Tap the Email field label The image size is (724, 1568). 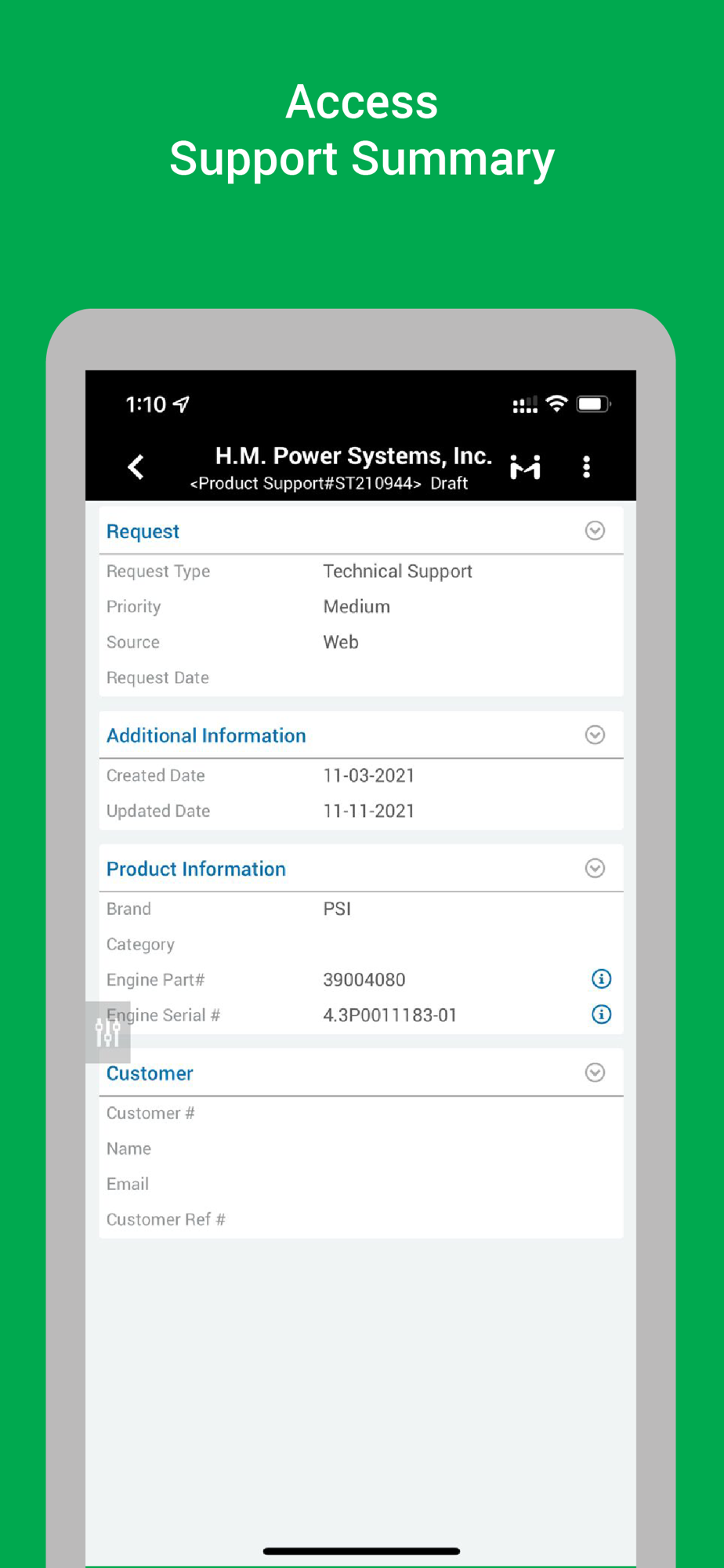click(128, 1184)
